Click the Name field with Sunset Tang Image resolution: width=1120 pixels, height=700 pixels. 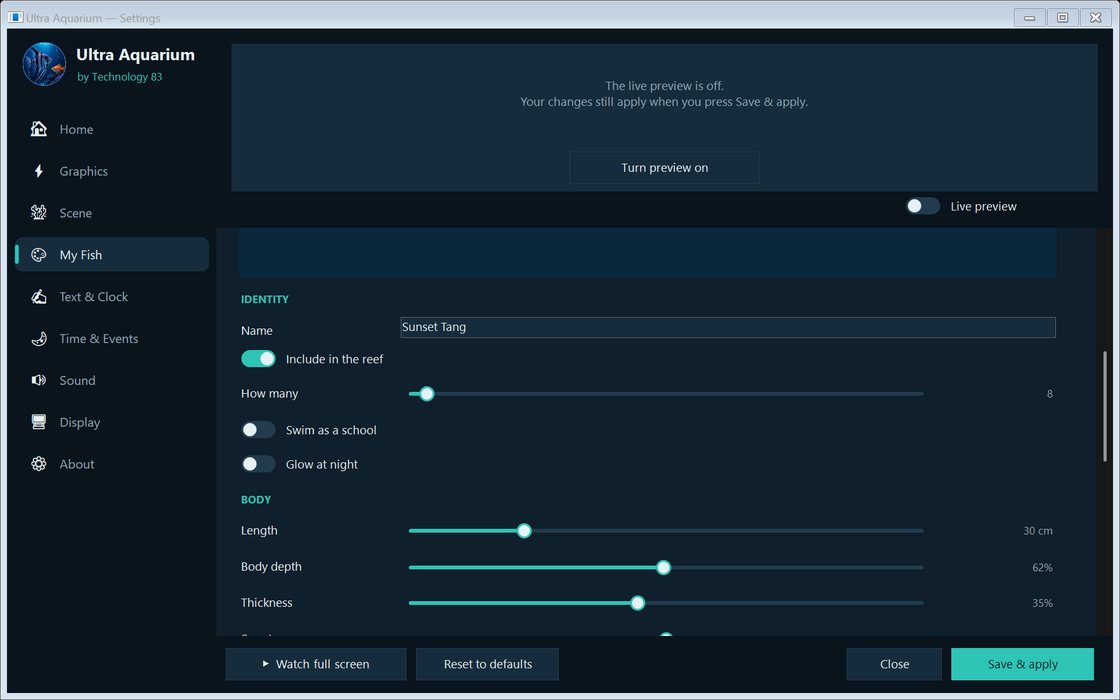[x=728, y=327]
